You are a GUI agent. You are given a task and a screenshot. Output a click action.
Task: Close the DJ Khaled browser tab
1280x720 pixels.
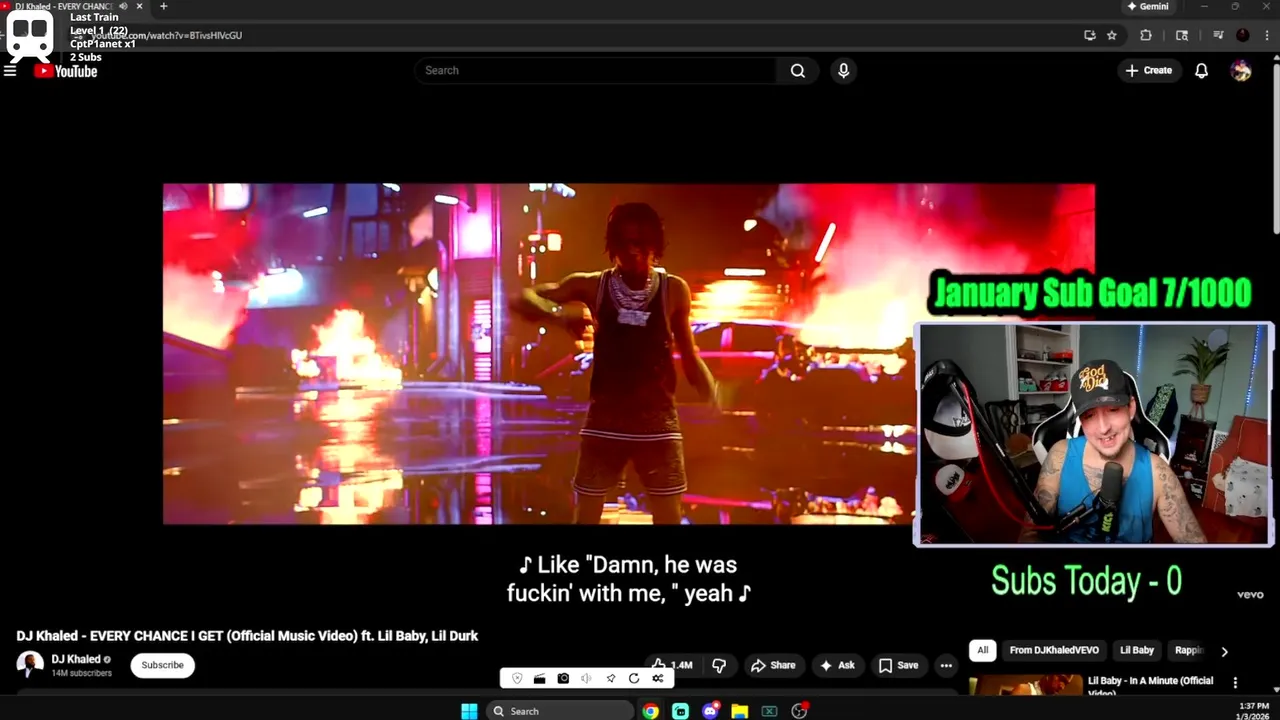pyautogui.click(x=139, y=6)
